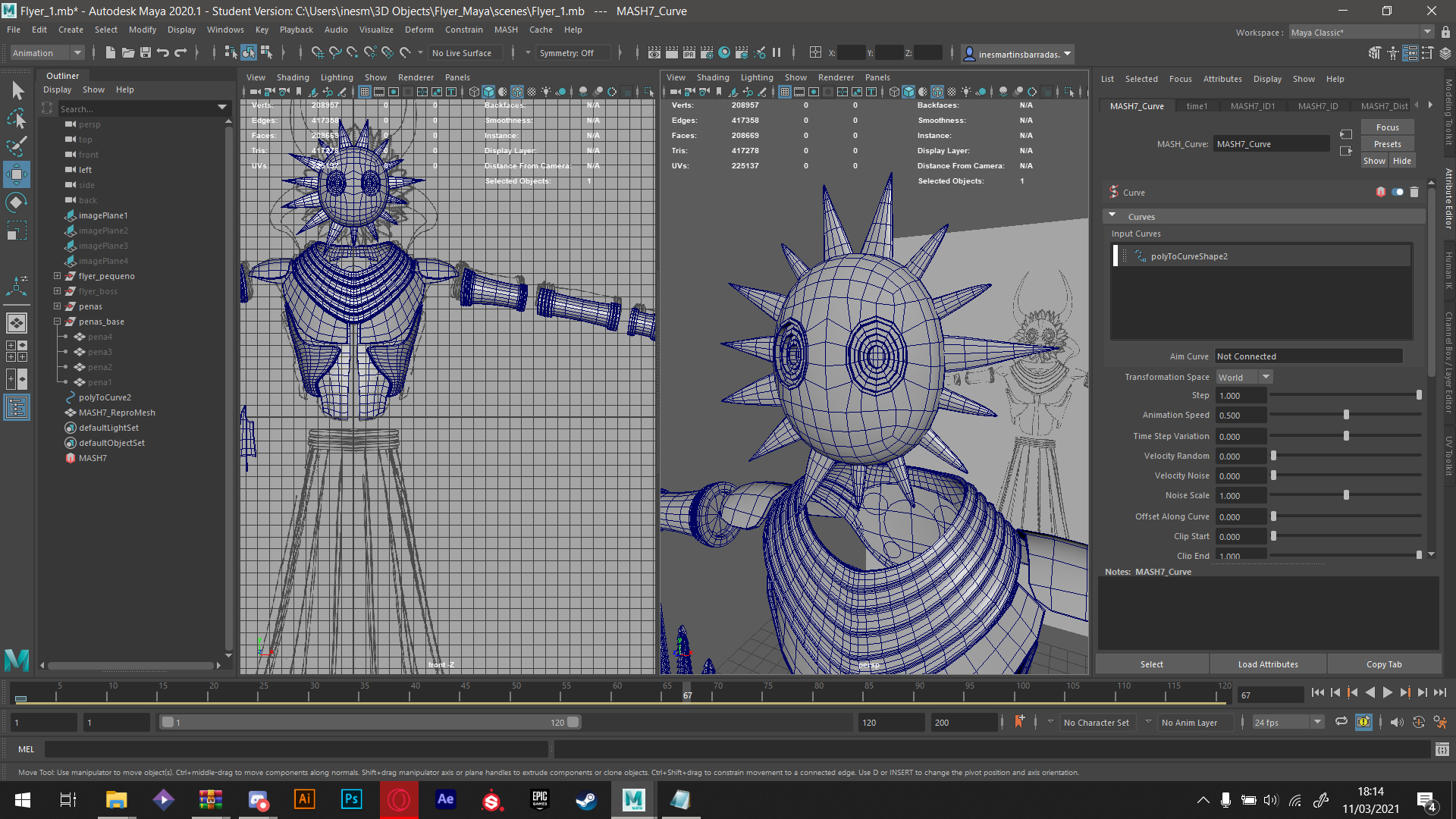Click the Focus button

click(x=1387, y=127)
